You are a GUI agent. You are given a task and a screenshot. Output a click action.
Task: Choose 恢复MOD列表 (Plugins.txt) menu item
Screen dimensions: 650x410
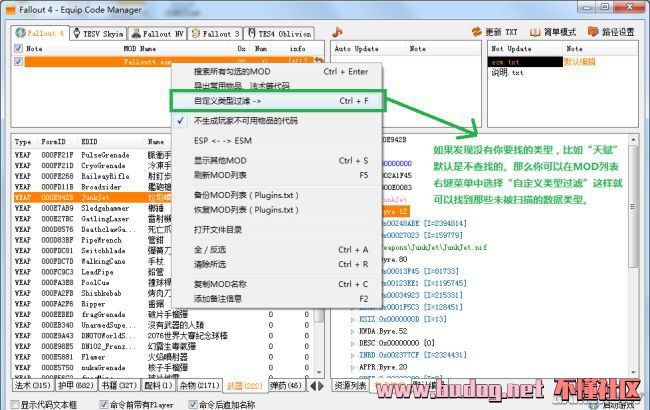[276, 210]
